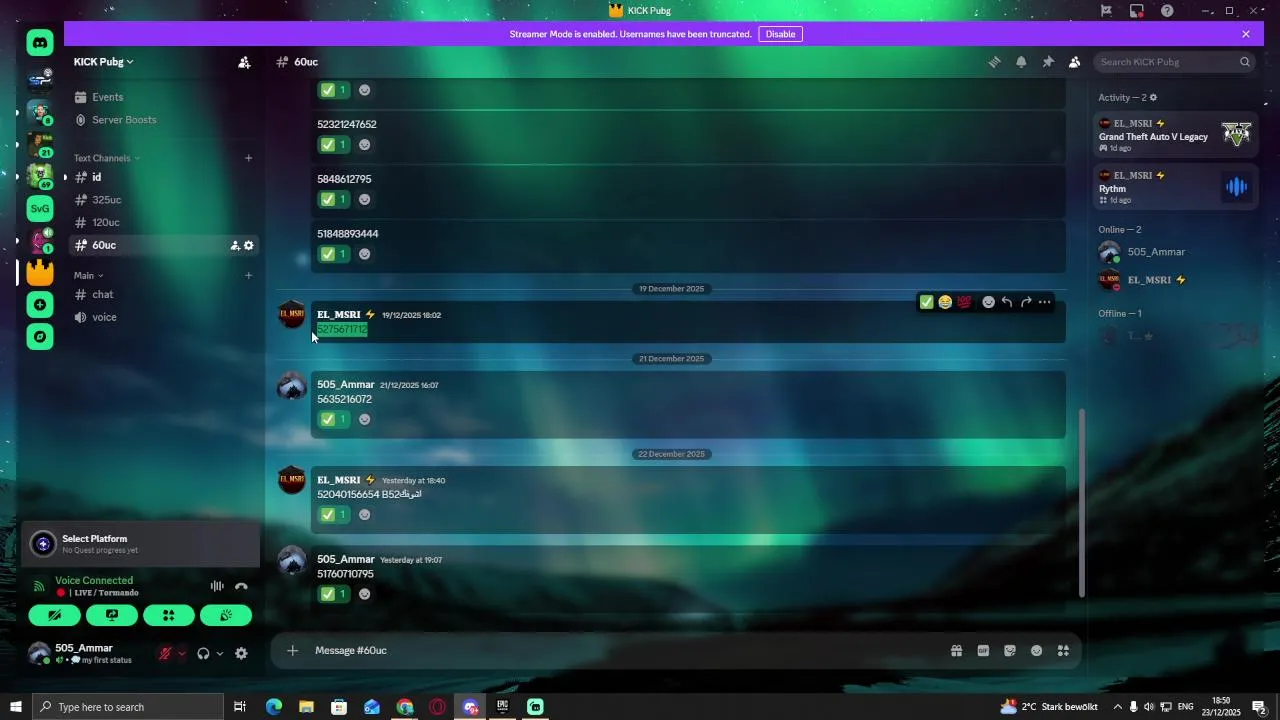React with 100 emoji on hovered message
The height and width of the screenshot is (720, 1280).
[x=964, y=302]
